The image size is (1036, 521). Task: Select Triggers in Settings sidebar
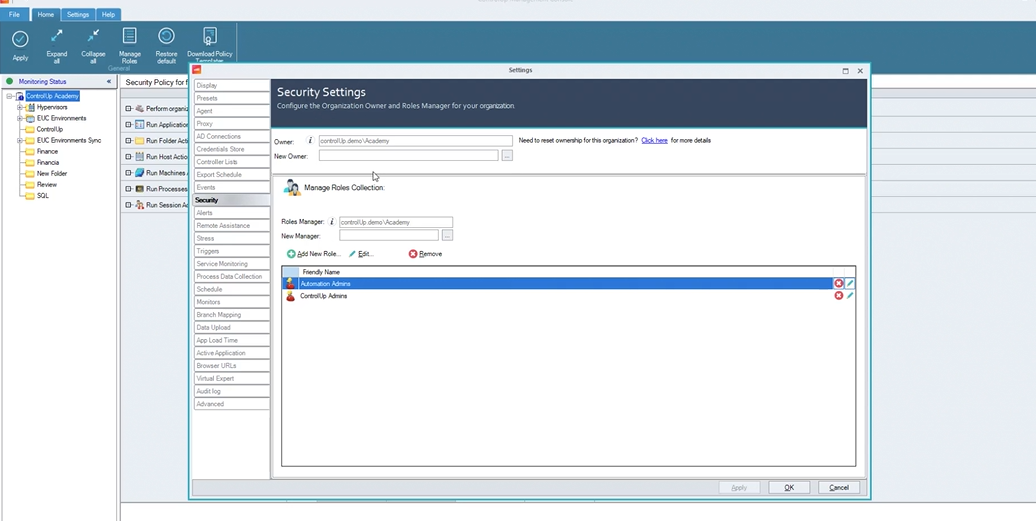click(232, 251)
